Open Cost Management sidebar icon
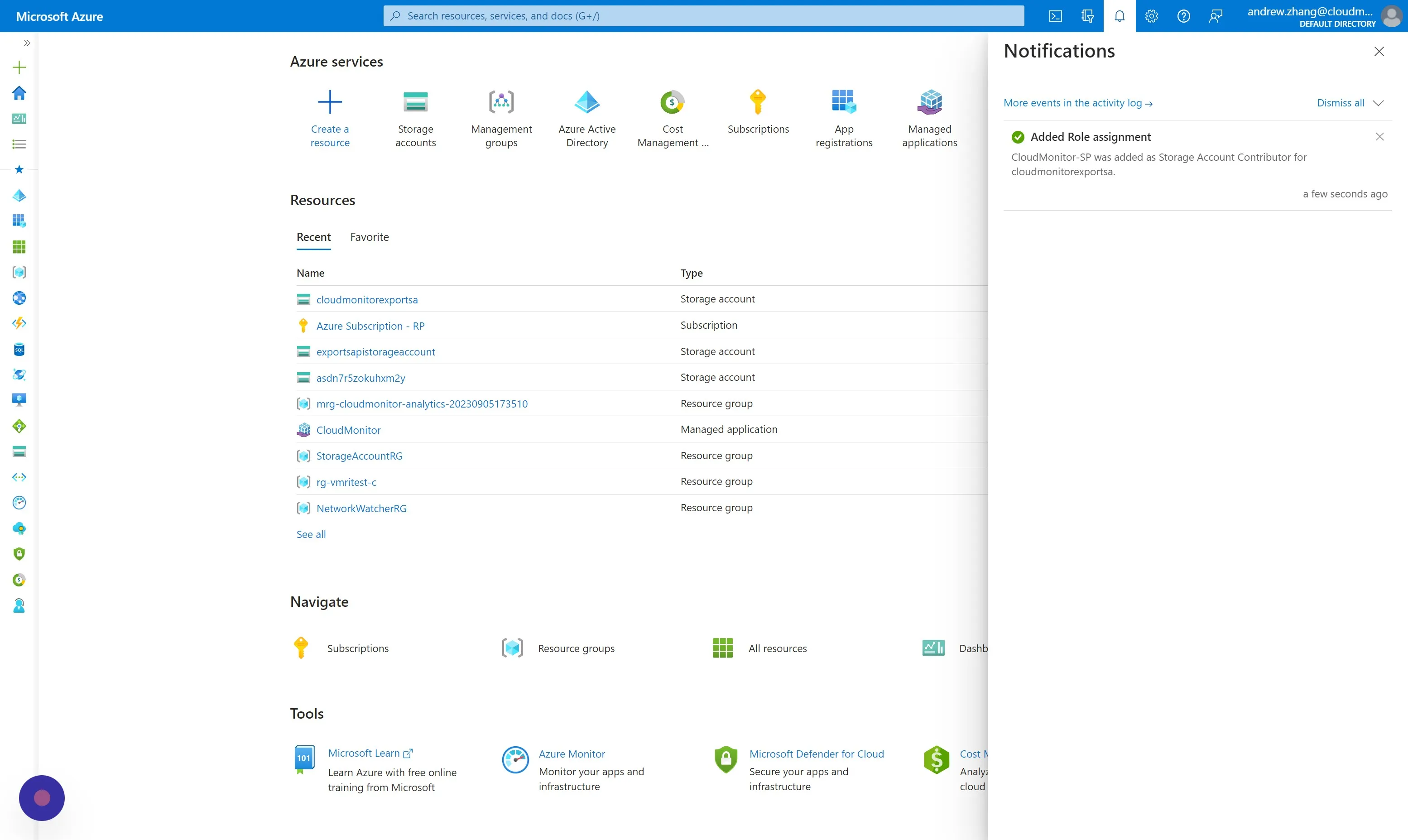Image resolution: width=1408 pixels, height=840 pixels. click(19, 580)
